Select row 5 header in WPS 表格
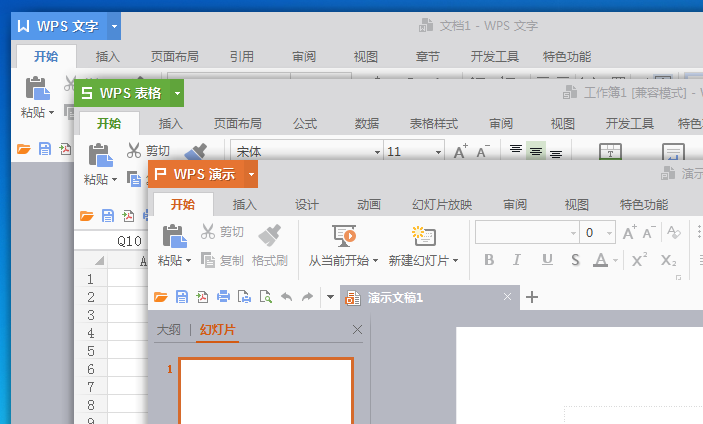This screenshot has height=424, width=703. (91, 351)
